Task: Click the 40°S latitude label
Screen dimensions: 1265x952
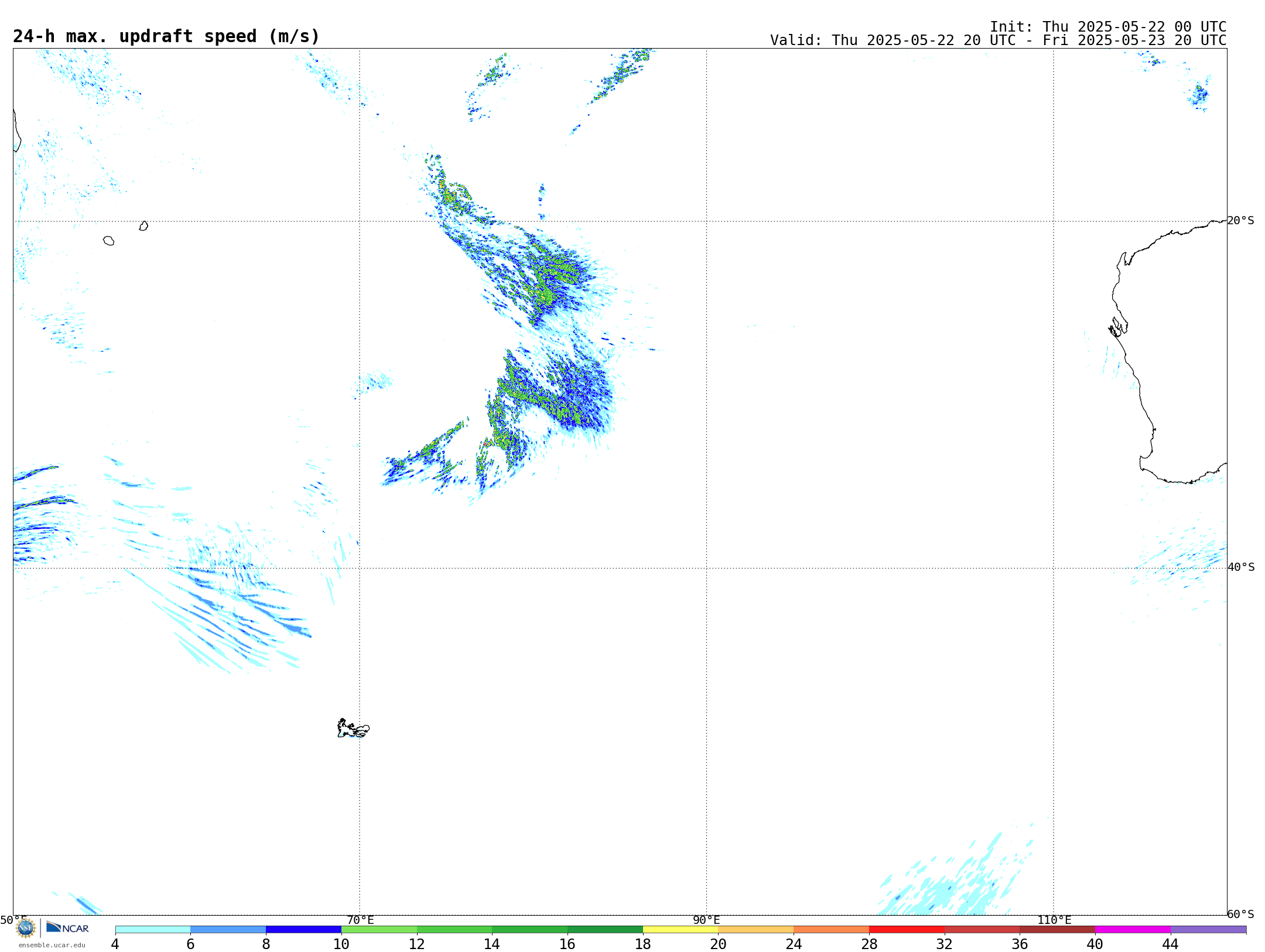Action: coord(1240,567)
